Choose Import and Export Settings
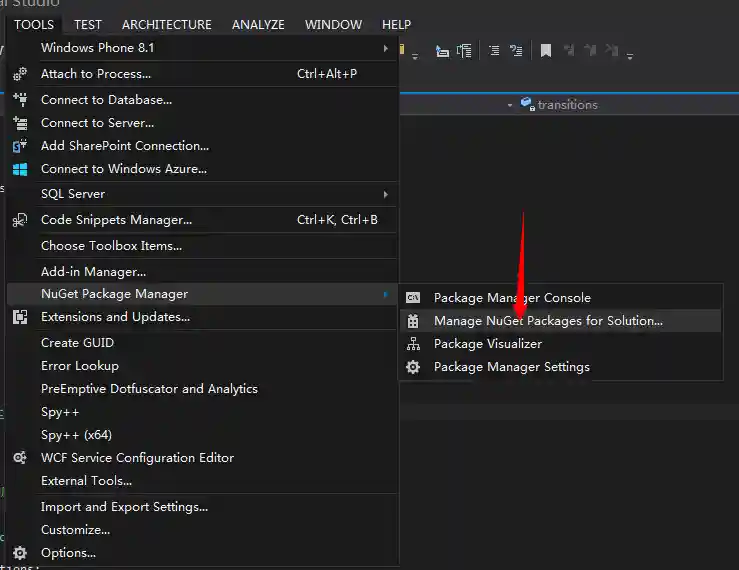 click(124, 507)
